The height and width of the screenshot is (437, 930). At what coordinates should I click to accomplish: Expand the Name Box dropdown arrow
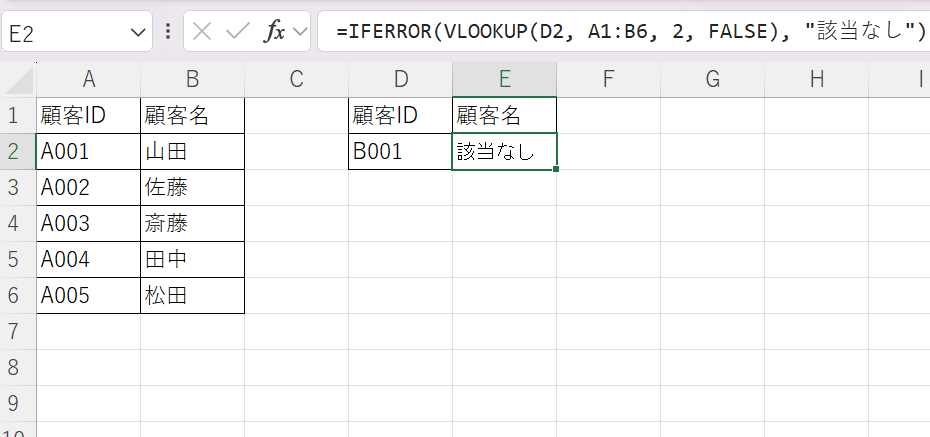click(137, 32)
